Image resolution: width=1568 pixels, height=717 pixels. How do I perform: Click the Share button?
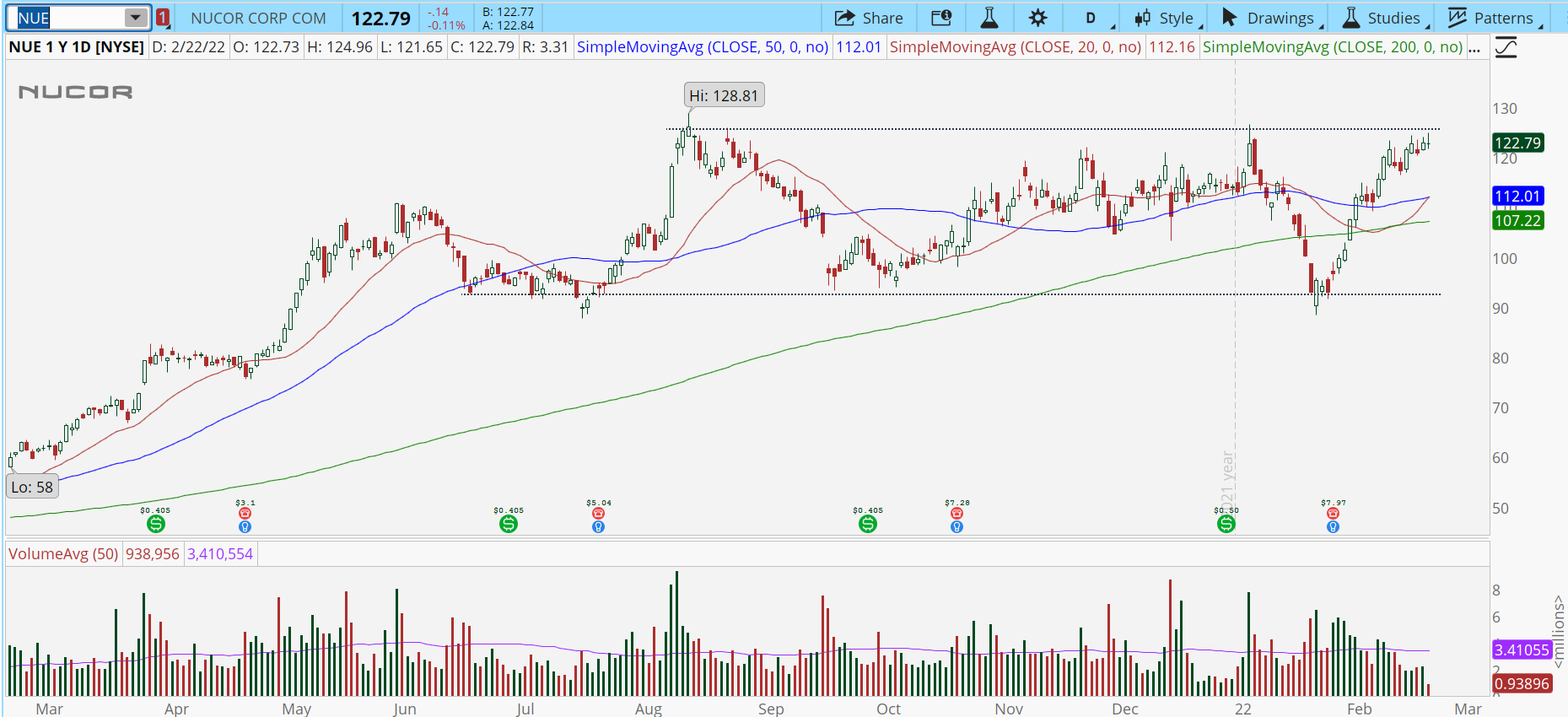869,18
